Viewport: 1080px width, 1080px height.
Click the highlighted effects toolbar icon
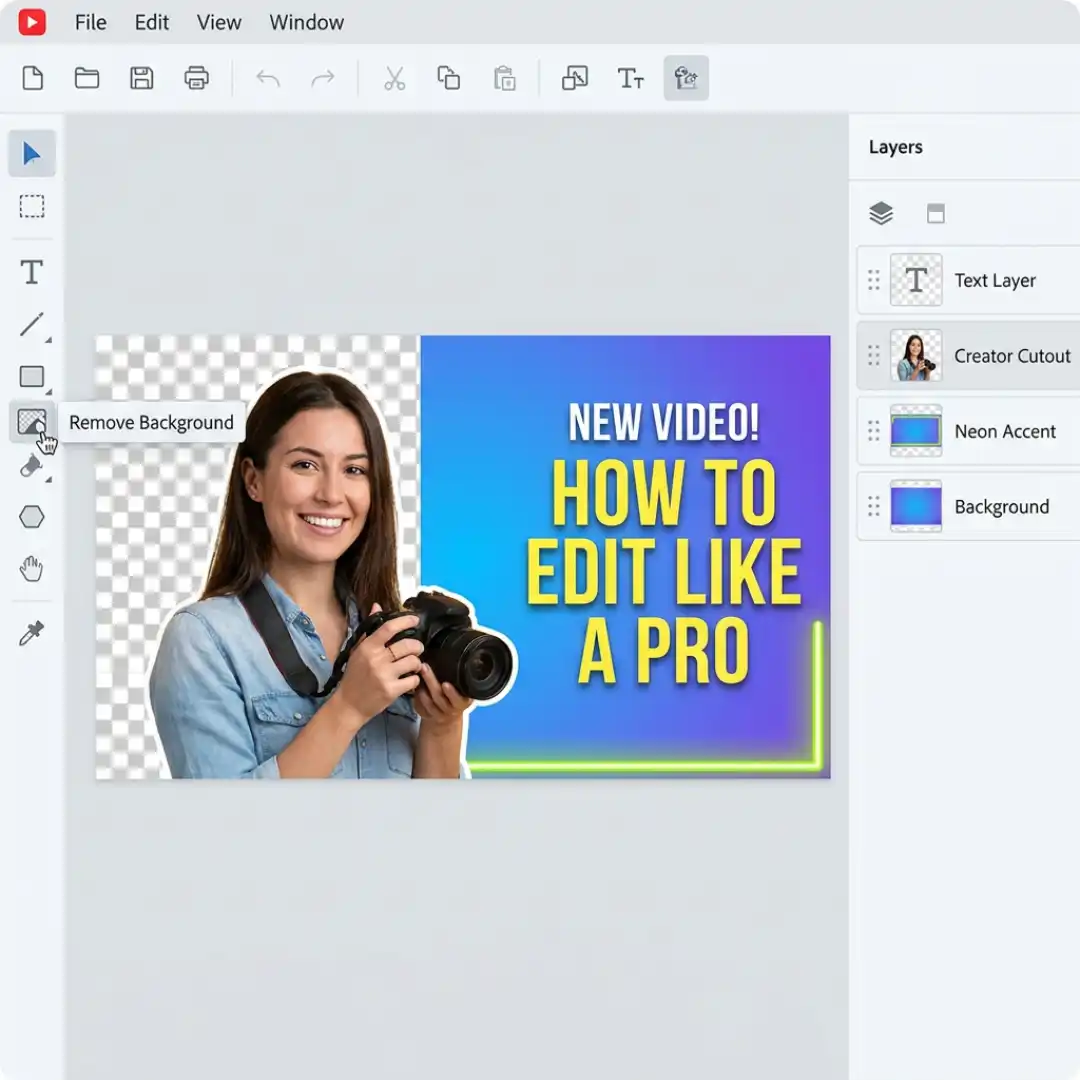[x=686, y=78]
